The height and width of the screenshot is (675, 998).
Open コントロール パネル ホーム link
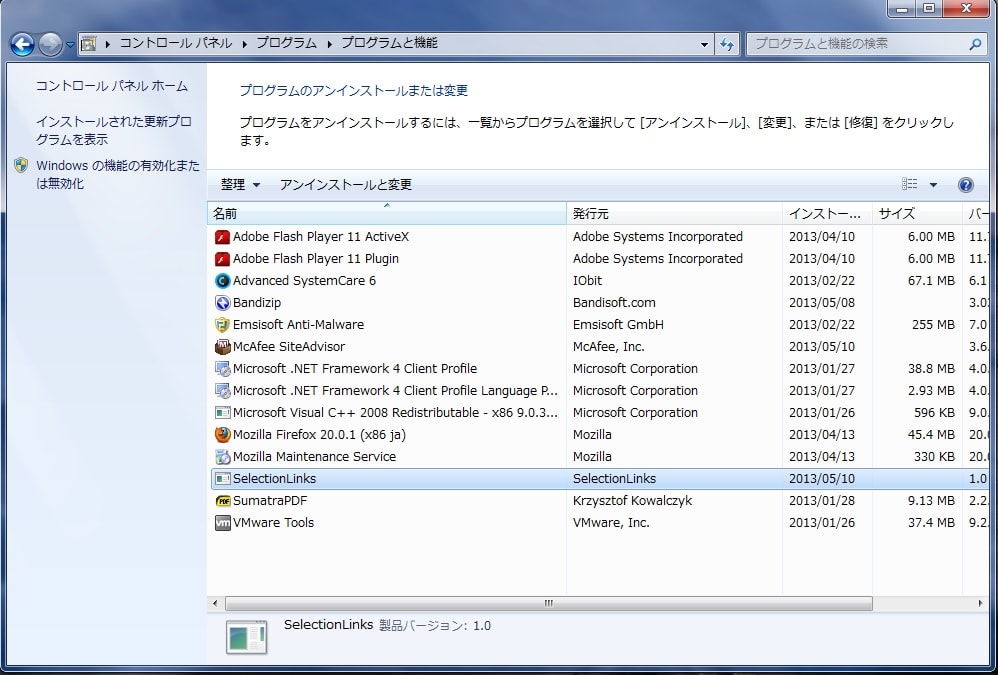point(111,86)
